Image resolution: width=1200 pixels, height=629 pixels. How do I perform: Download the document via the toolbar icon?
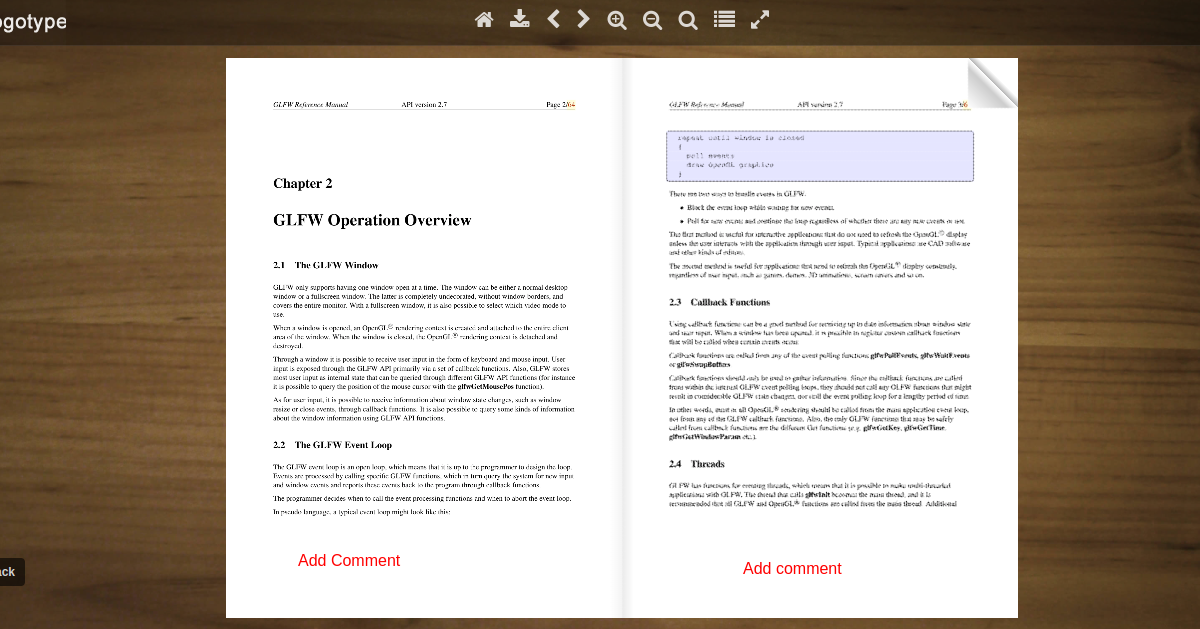[x=519, y=19]
